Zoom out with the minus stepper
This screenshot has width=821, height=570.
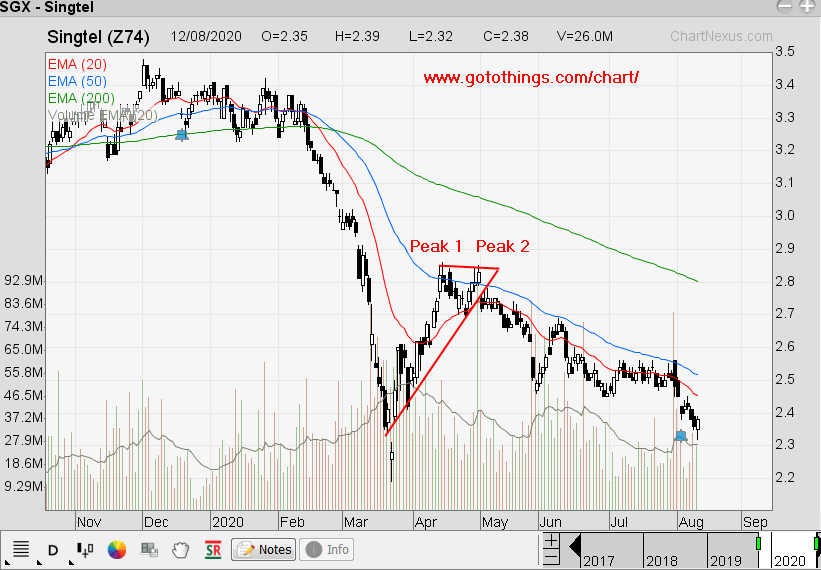[x=551, y=557]
